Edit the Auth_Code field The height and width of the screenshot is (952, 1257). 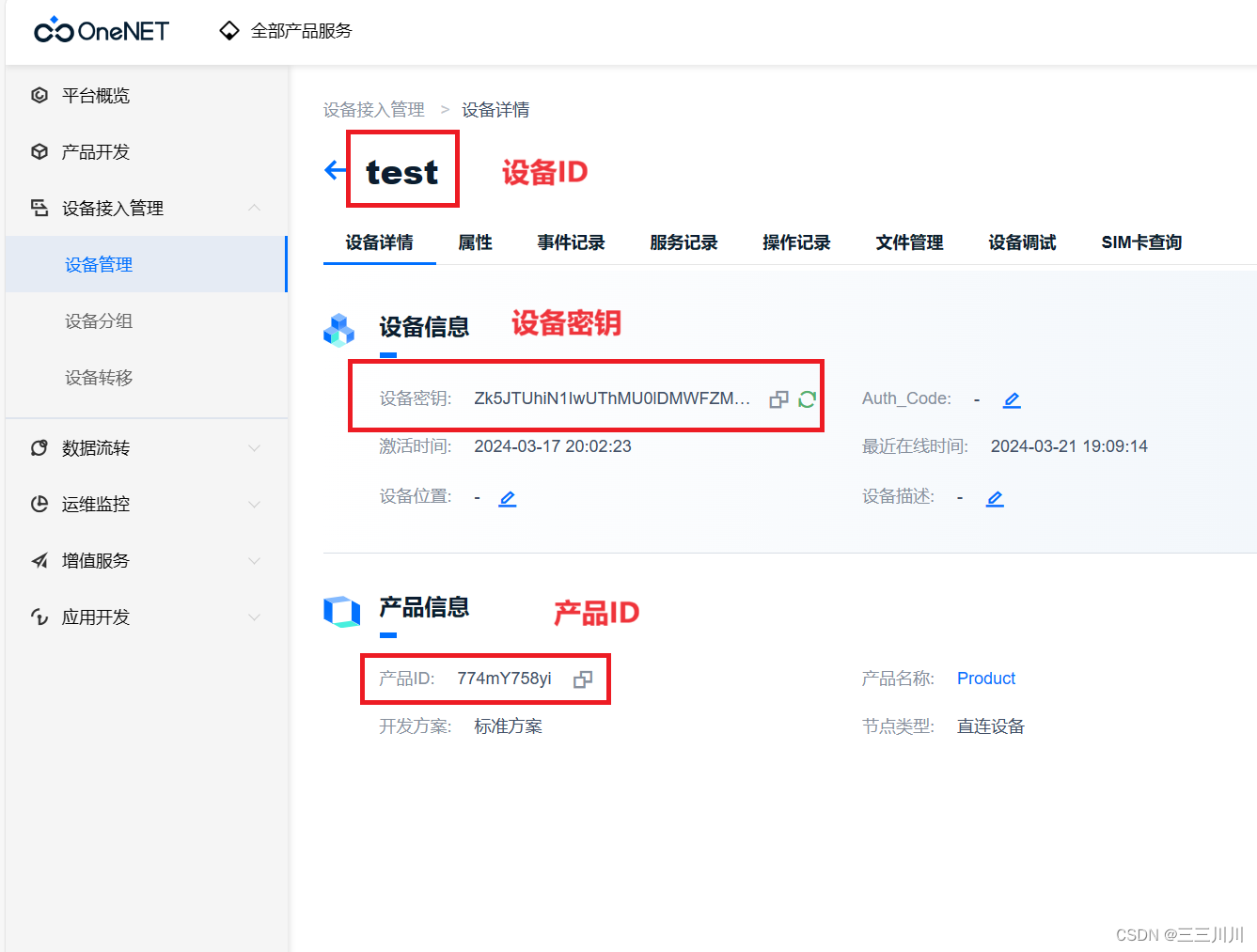point(1011,399)
